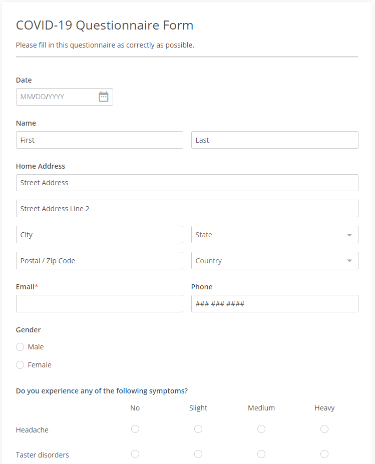Choose Heavy for Taster disorders
The height and width of the screenshot is (464, 375).
pyautogui.click(x=324, y=454)
